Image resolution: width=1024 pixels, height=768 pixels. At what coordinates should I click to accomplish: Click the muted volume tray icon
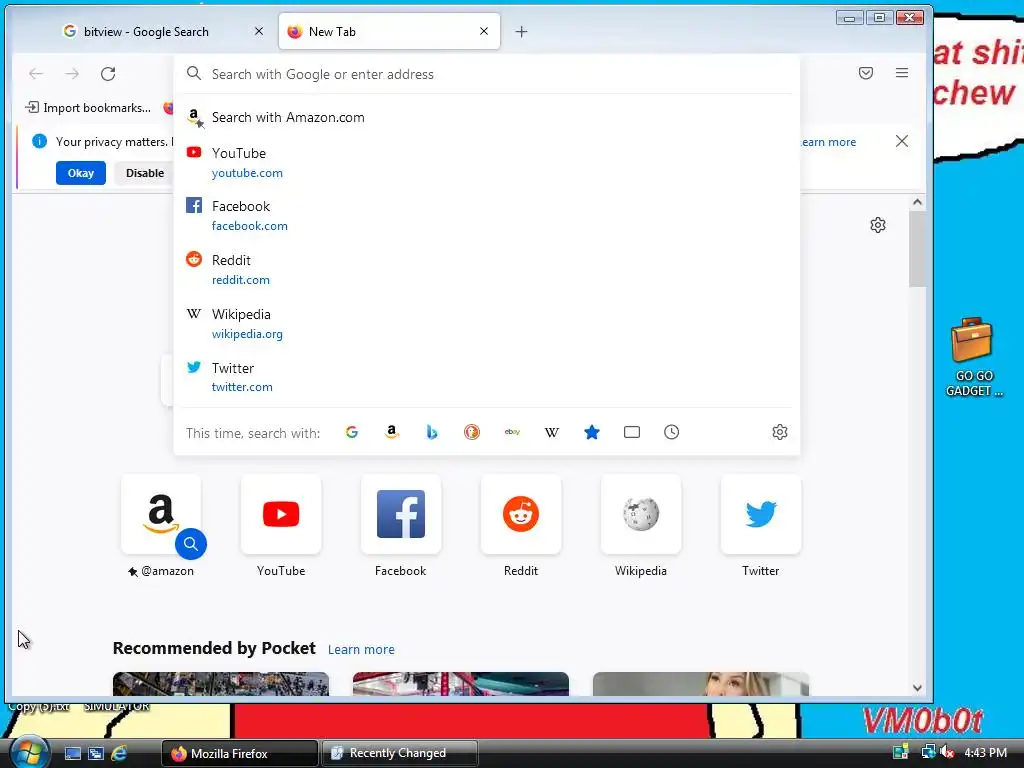(947, 752)
